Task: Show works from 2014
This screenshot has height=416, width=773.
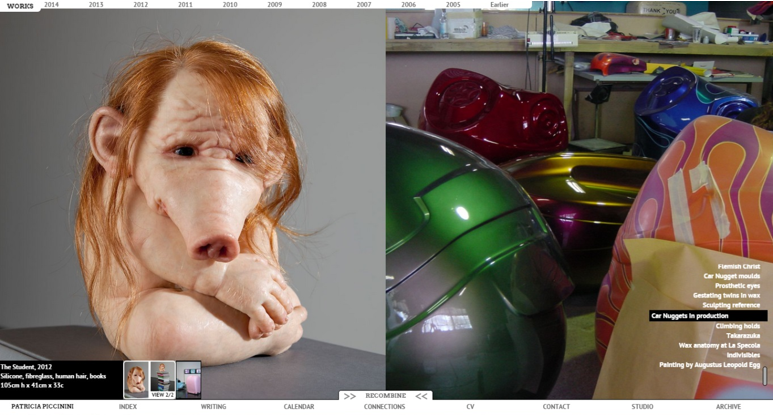Action: tap(51, 4)
